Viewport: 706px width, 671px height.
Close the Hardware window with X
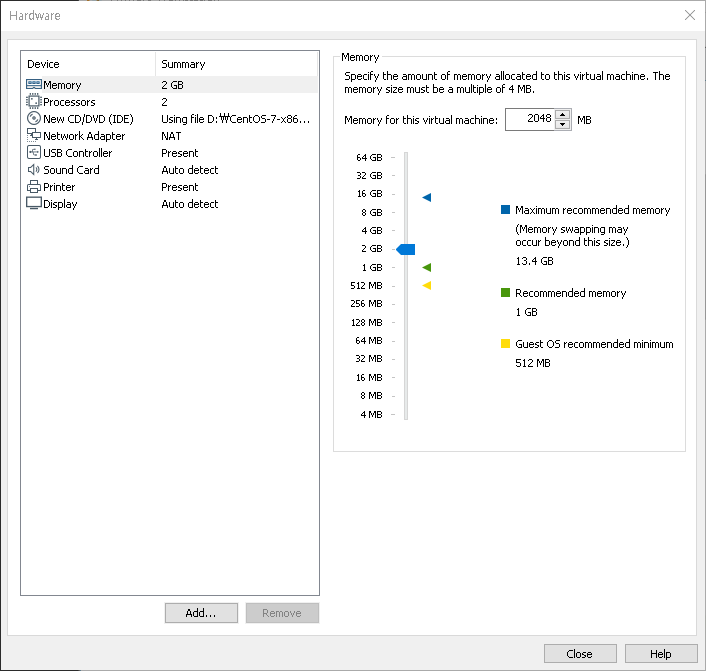[x=690, y=15]
